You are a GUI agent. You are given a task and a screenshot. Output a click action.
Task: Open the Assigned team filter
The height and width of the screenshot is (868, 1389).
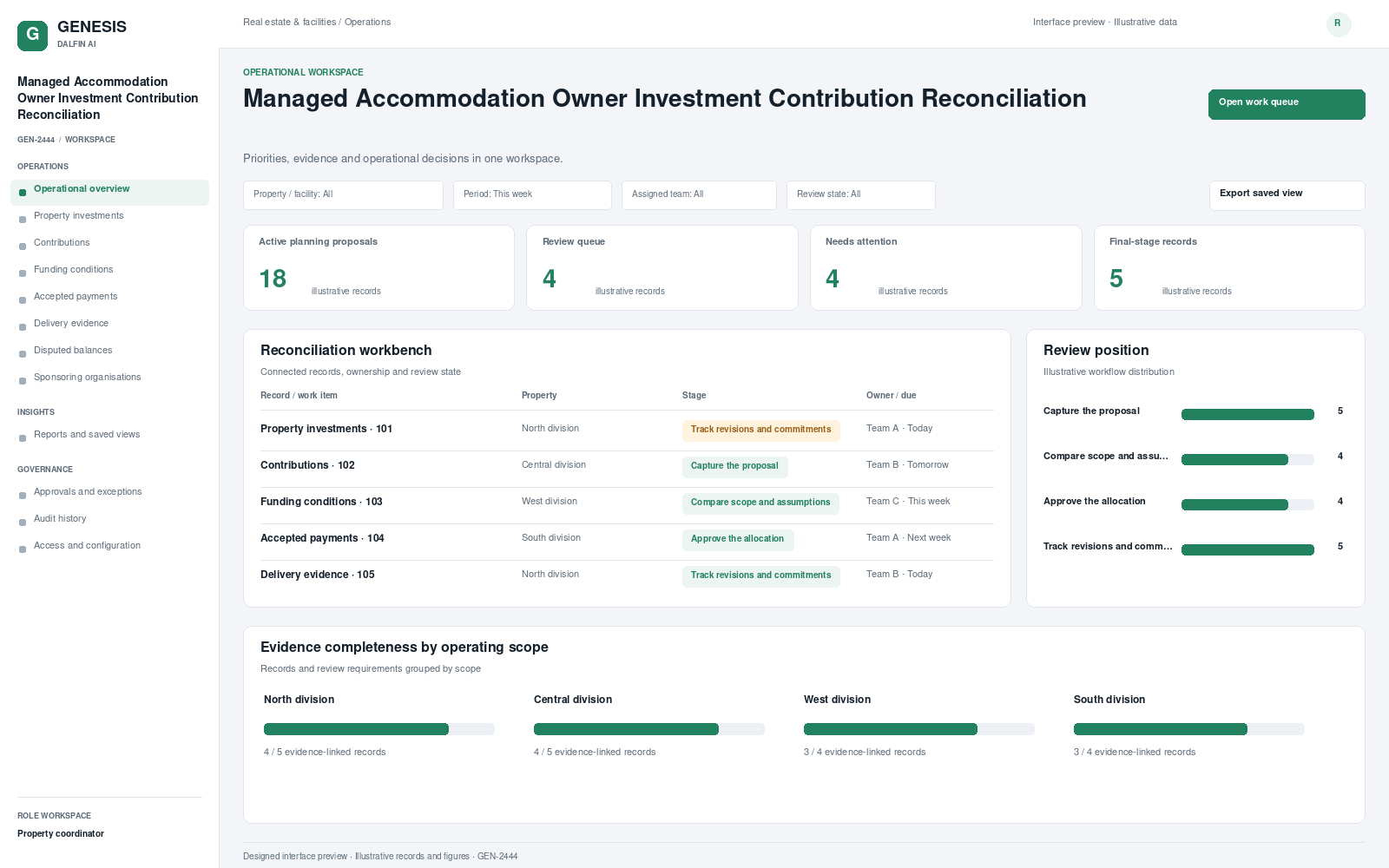[x=699, y=194]
